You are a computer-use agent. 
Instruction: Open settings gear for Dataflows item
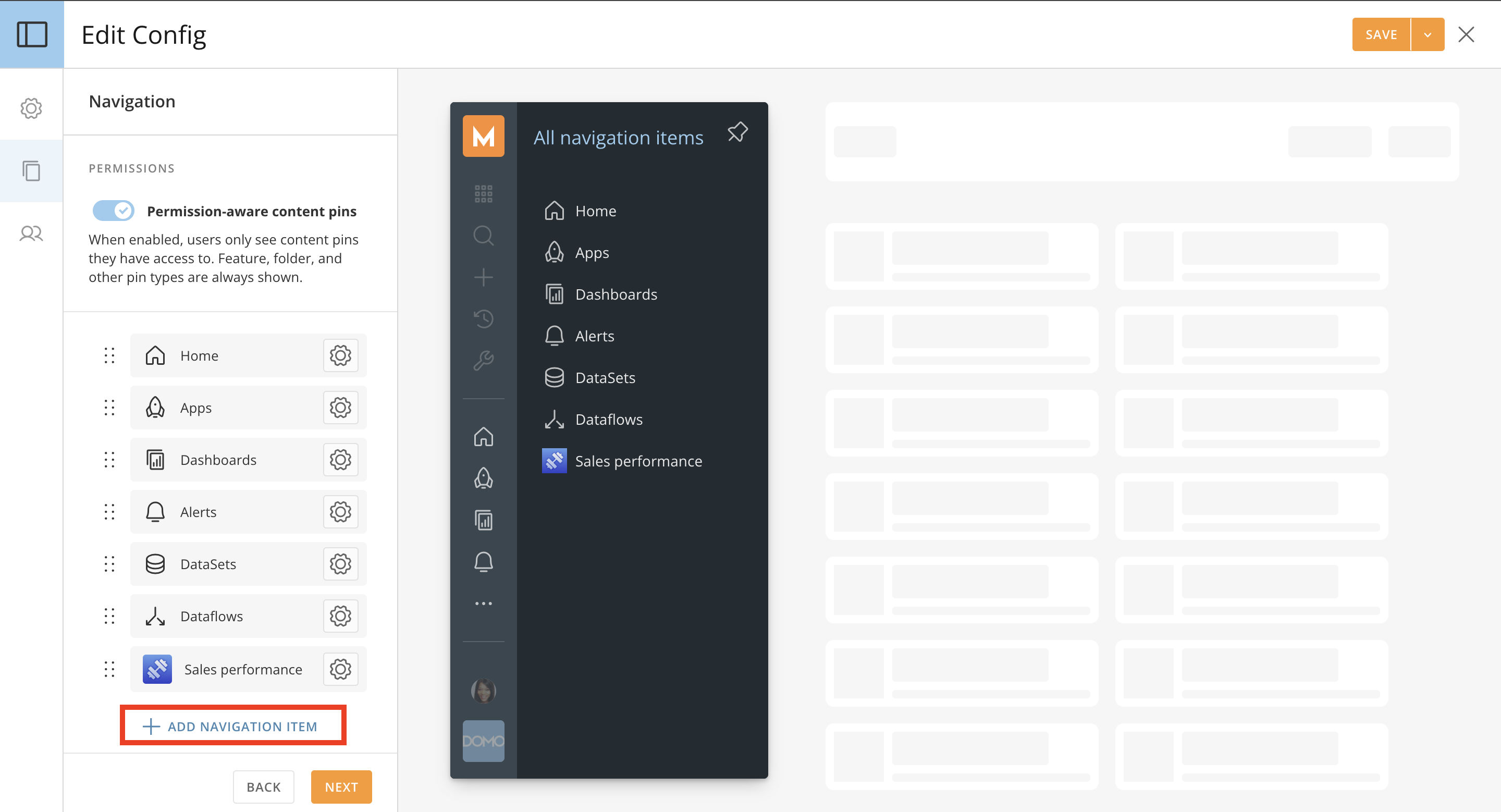click(340, 616)
